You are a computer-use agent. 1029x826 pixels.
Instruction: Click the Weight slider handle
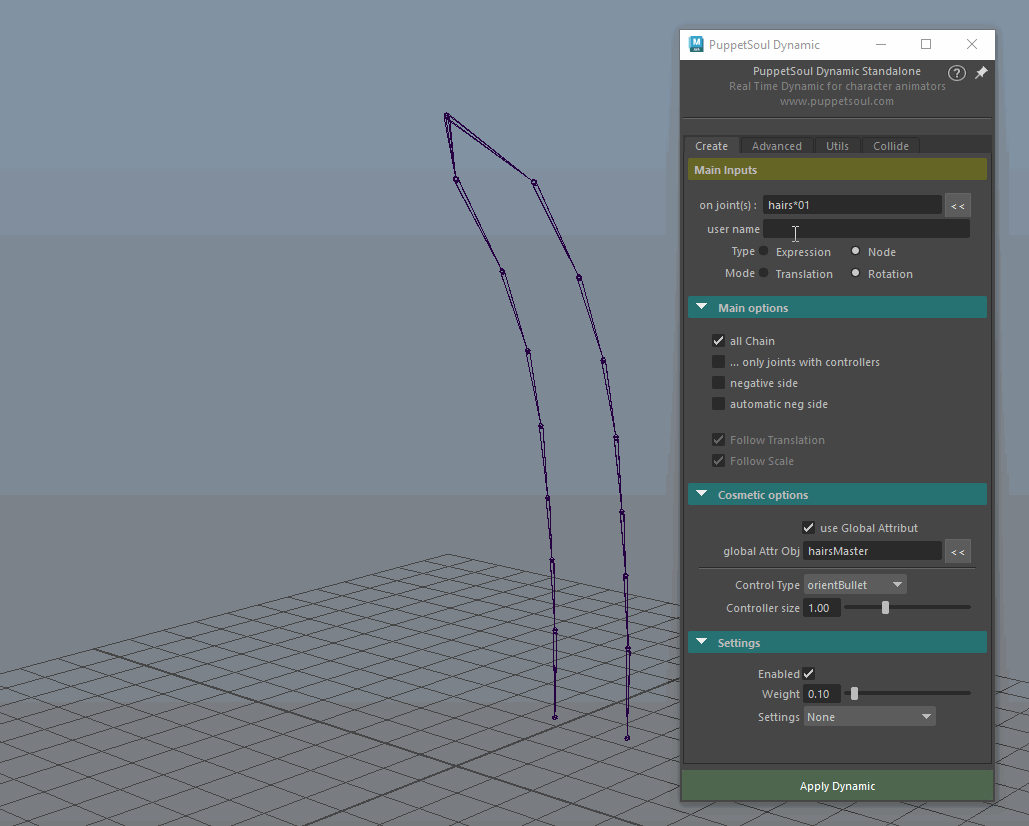[x=854, y=693]
